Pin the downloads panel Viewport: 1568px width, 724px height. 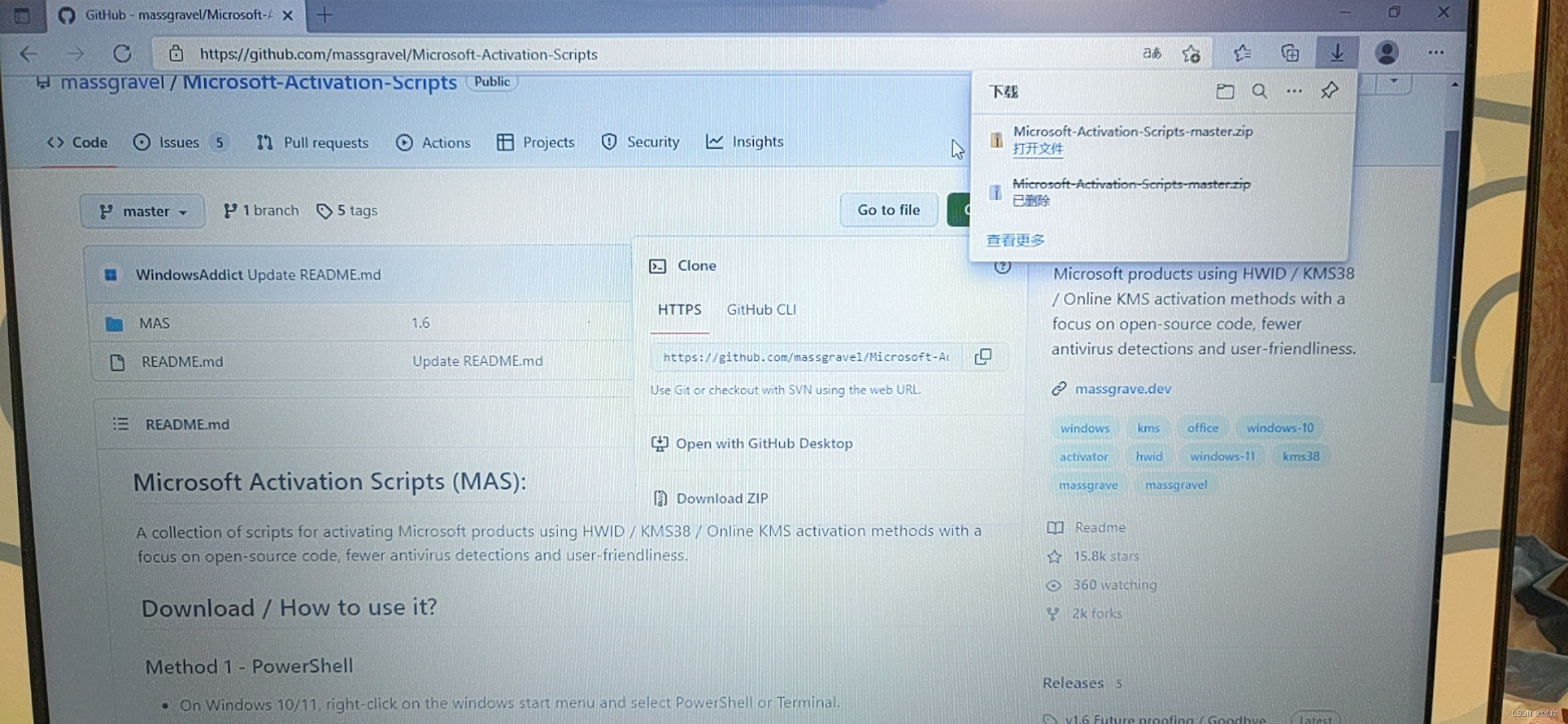click(1329, 90)
